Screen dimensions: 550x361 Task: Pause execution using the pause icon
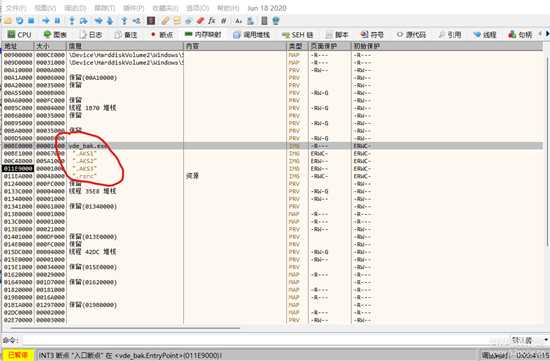click(58, 21)
